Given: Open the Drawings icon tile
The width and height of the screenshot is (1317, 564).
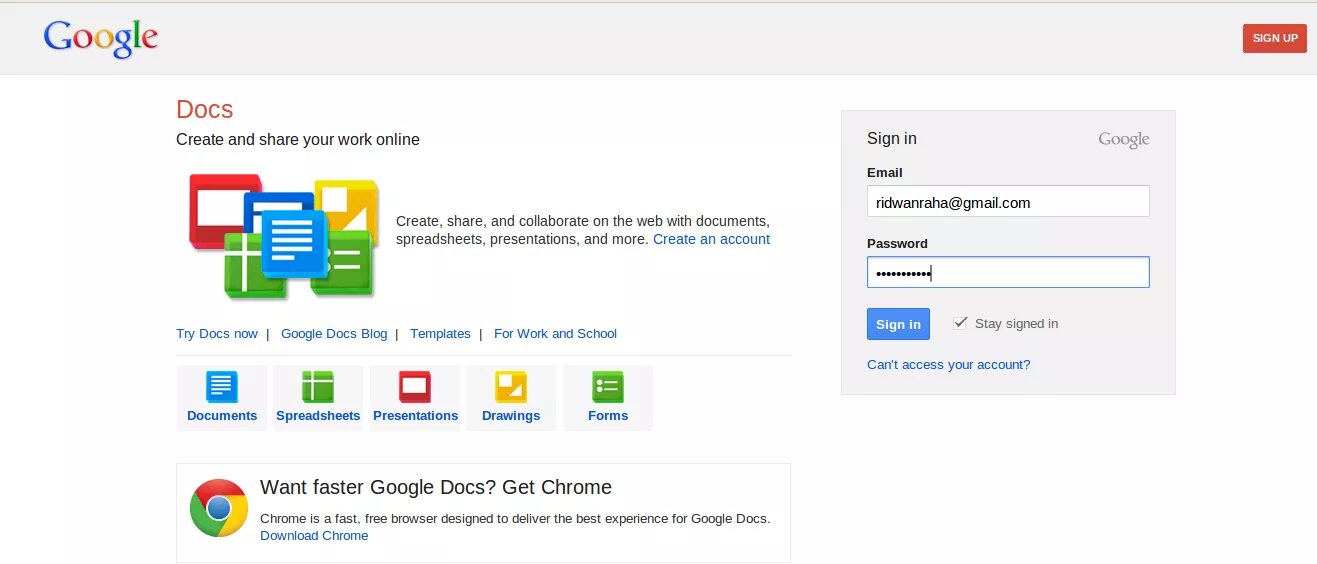Looking at the screenshot, I should pos(511,397).
